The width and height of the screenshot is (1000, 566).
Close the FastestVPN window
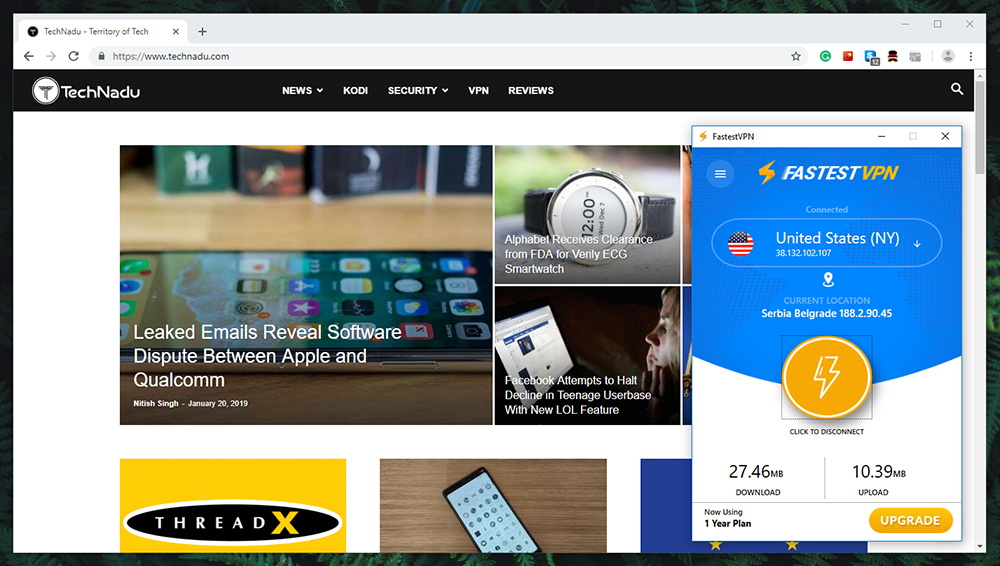click(945, 137)
